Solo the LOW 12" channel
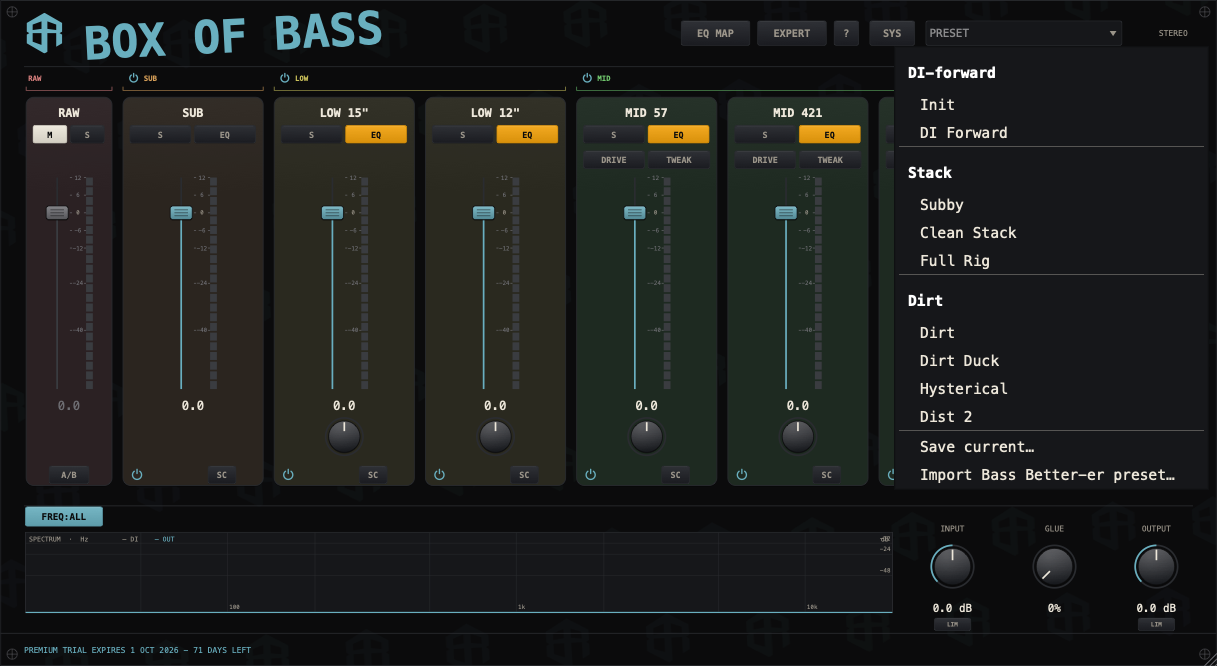Image resolution: width=1217 pixels, height=666 pixels. (463, 135)
